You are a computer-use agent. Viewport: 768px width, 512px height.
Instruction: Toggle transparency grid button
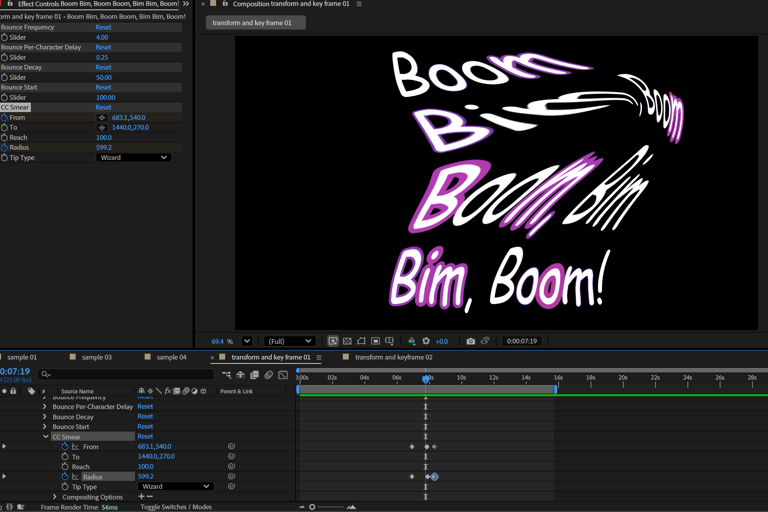[347, 341]
